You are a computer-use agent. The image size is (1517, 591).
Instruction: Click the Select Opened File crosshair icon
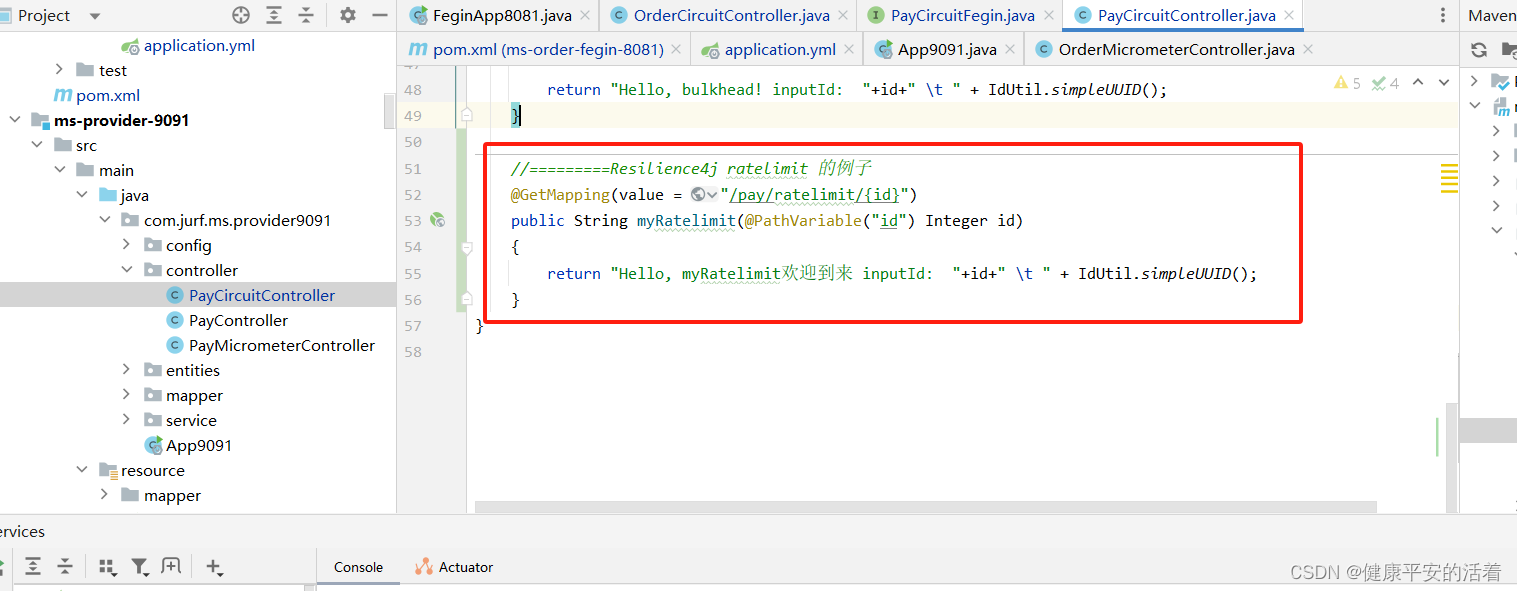click(x=239, y=15)
